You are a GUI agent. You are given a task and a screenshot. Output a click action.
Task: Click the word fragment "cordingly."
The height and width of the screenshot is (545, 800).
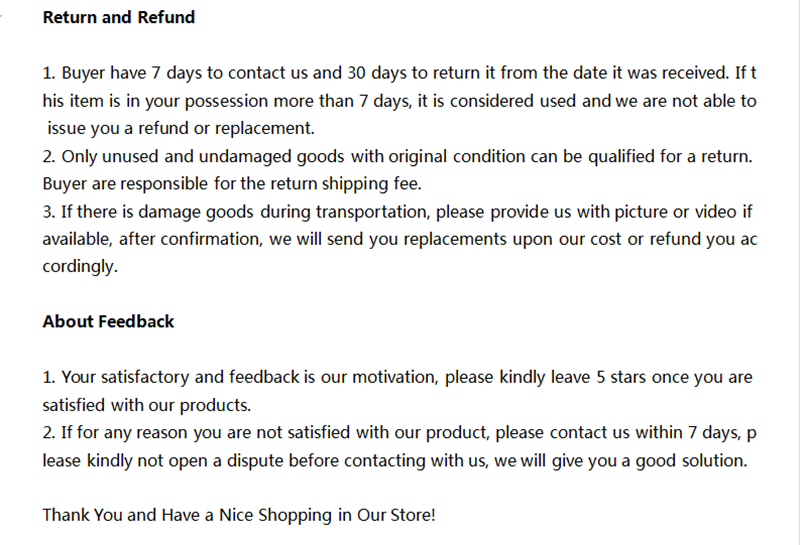[x=80, y=267]
